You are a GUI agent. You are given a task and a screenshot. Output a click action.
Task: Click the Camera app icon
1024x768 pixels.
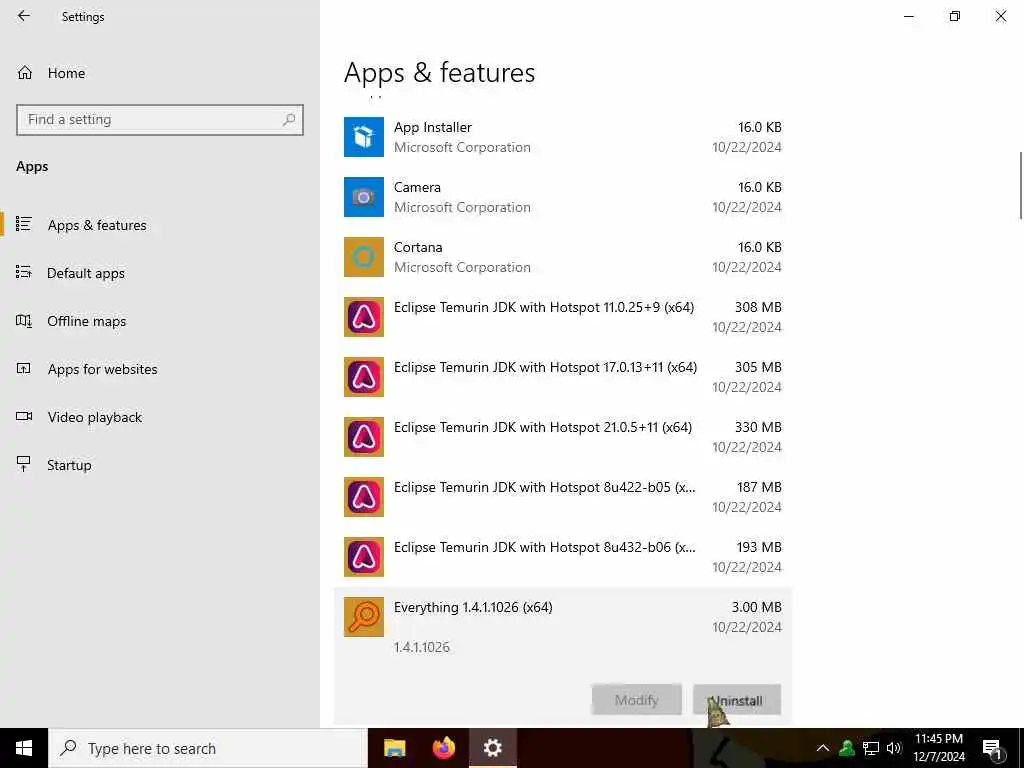coord(364,197)
